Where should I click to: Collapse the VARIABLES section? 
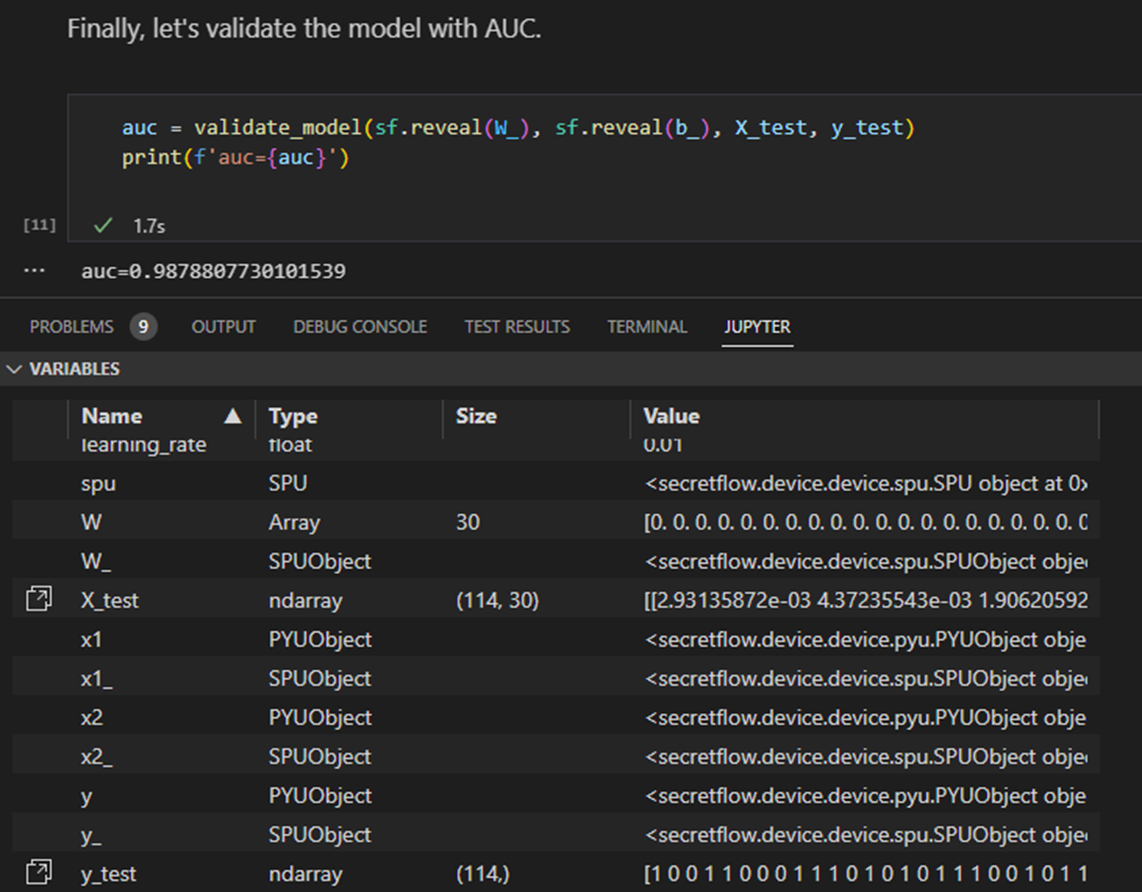tap(14, 368)
